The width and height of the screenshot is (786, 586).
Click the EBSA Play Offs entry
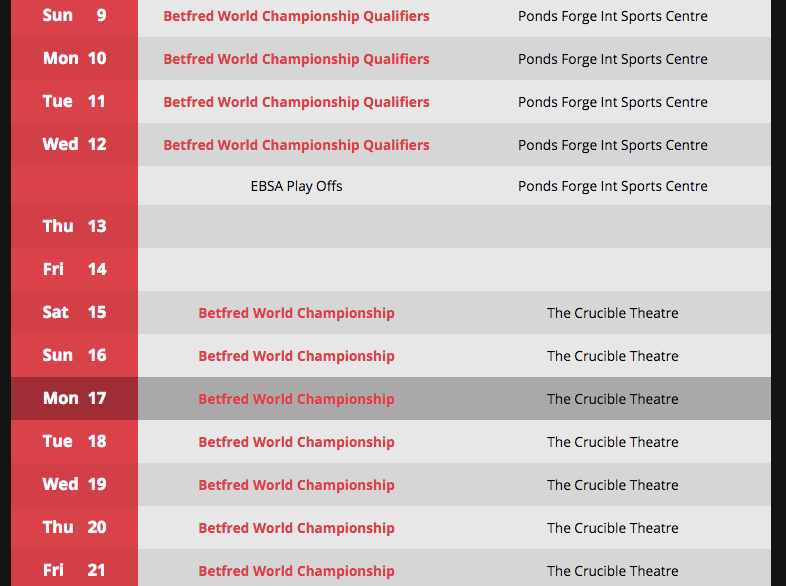click(296, 186)
